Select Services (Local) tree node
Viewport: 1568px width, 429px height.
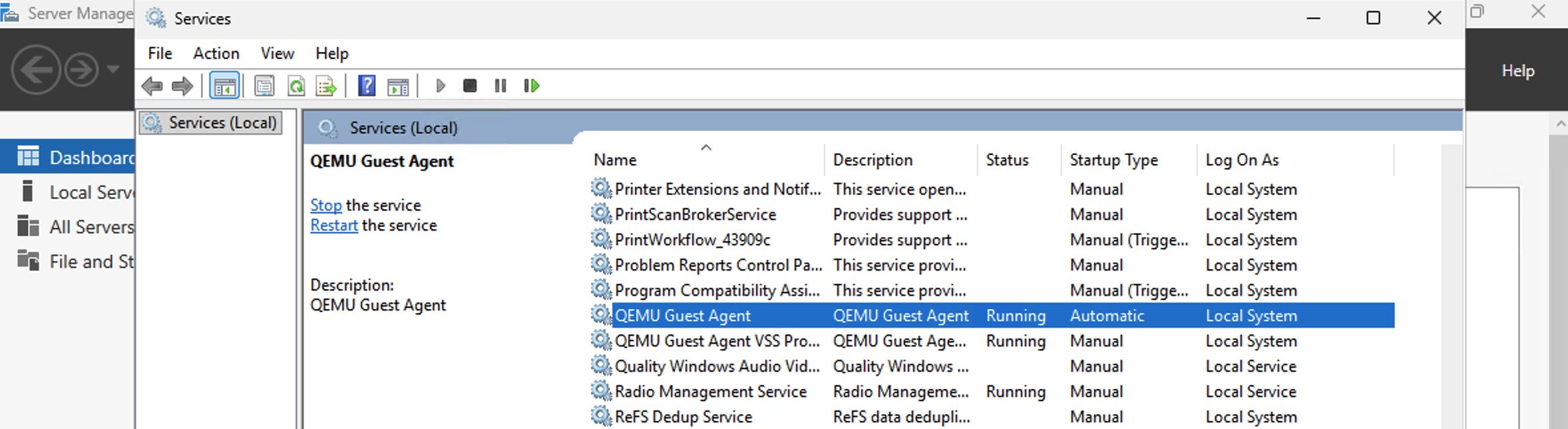[222, 123]
